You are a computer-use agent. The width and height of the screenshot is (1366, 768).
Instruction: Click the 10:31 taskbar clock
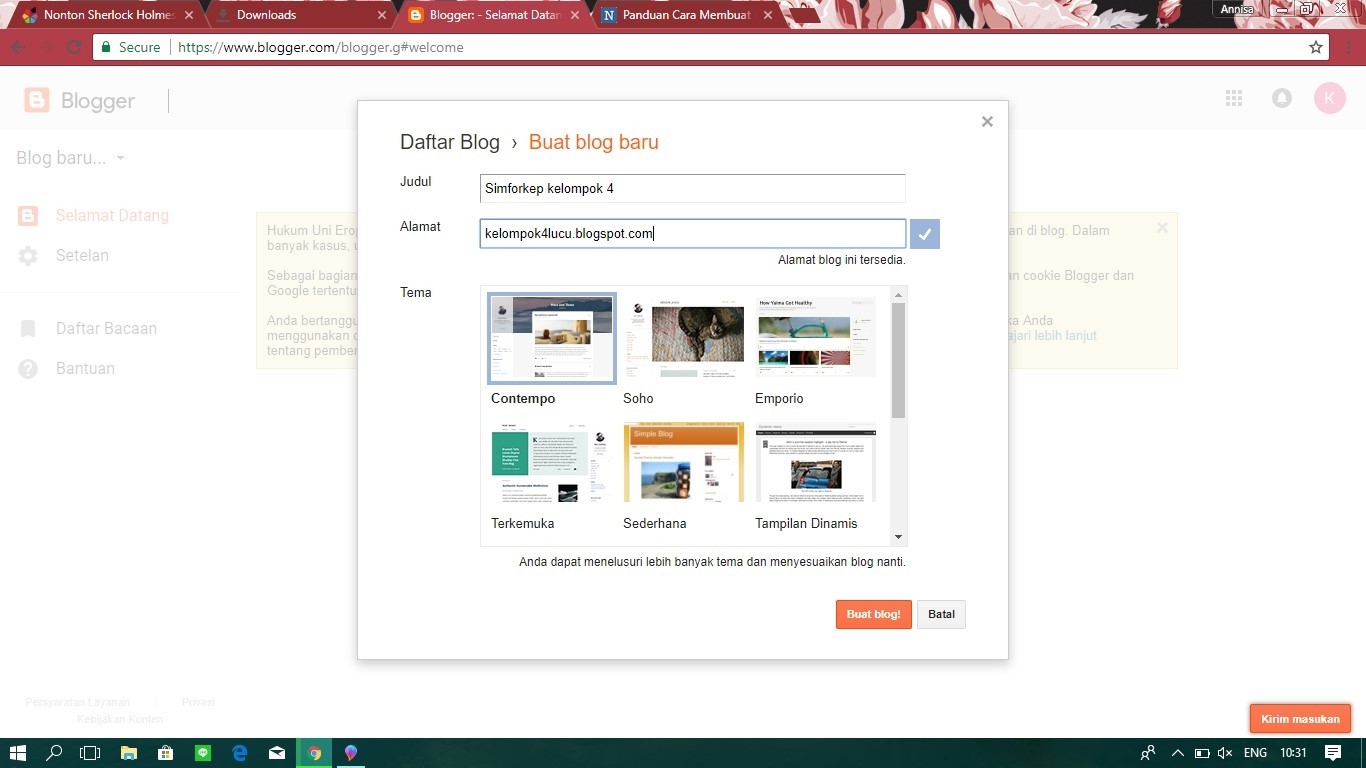(1293, 753)
